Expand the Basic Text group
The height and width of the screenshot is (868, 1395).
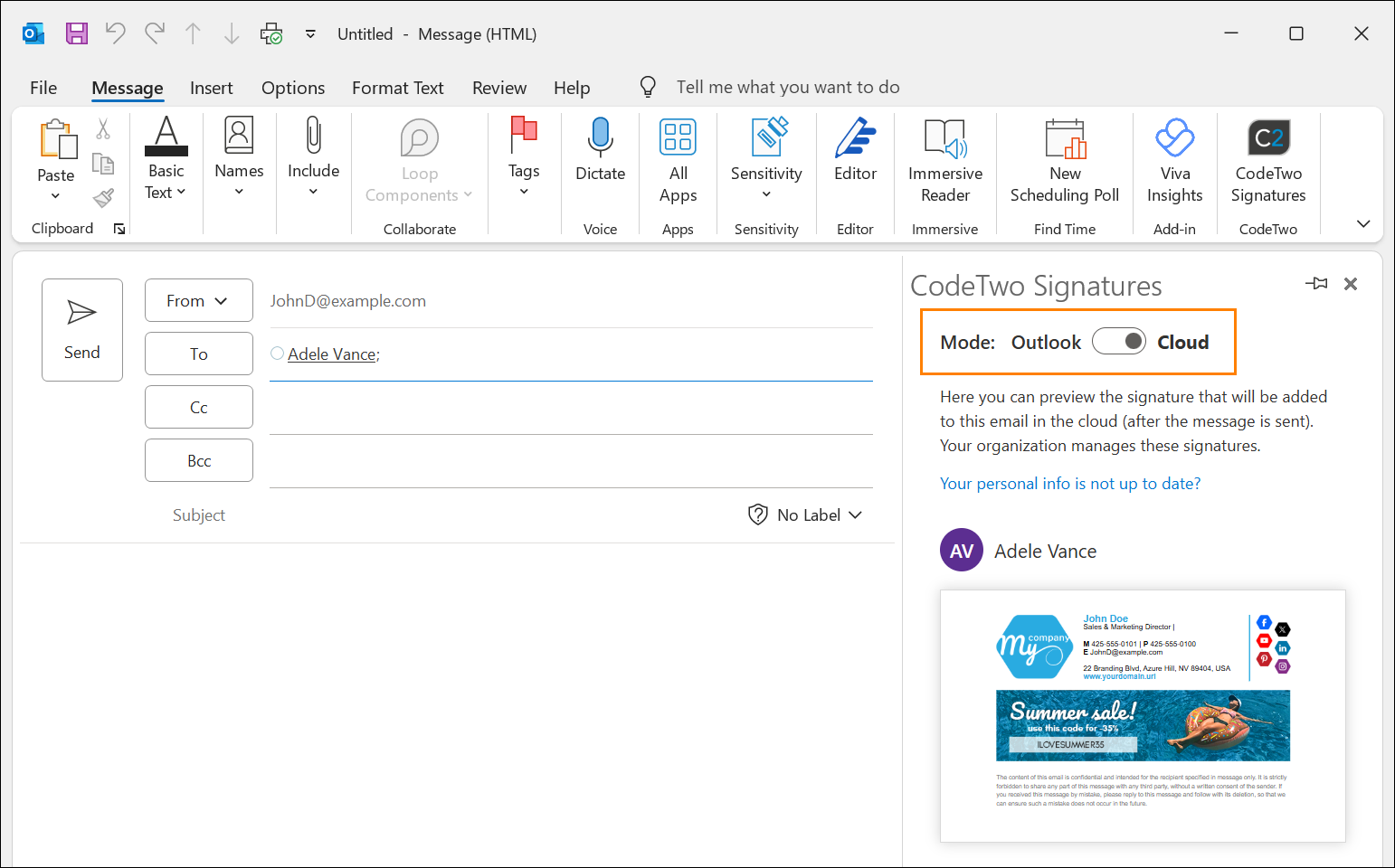coord(166,158)
